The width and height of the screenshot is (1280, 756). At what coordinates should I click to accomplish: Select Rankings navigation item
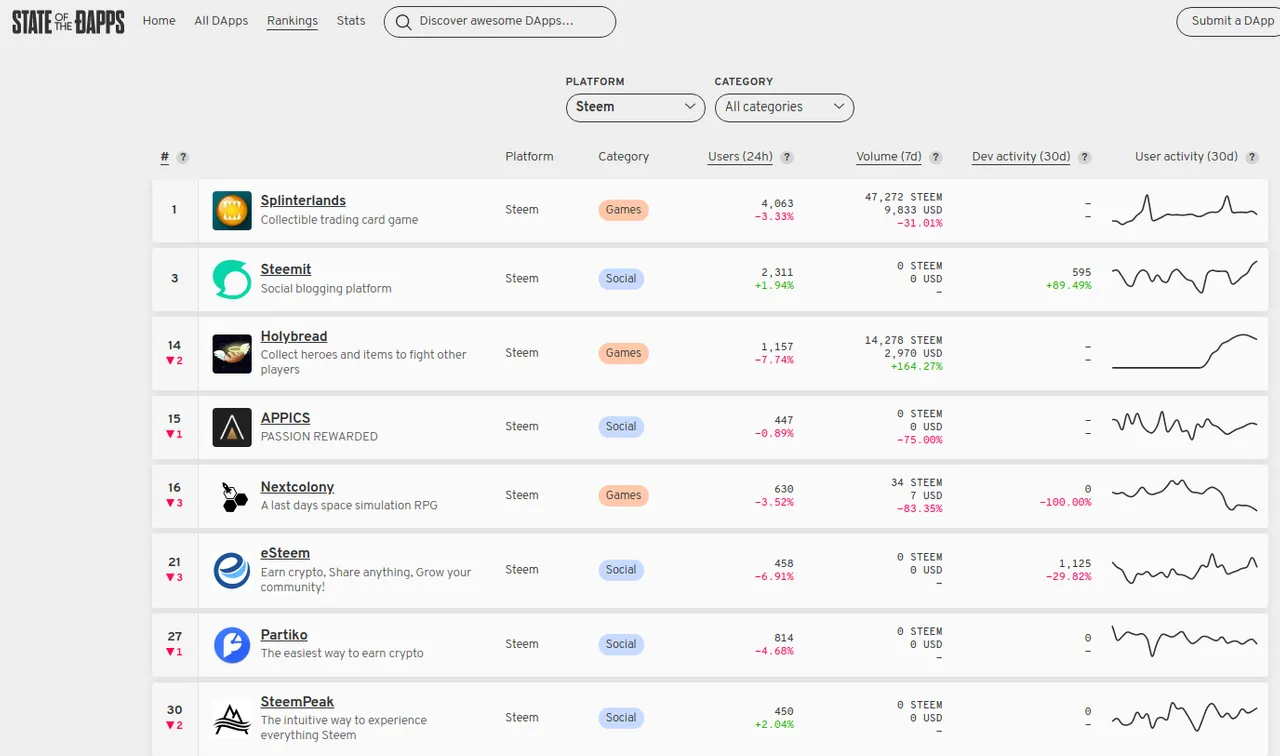pyautogui.click(x=292, y=21)
